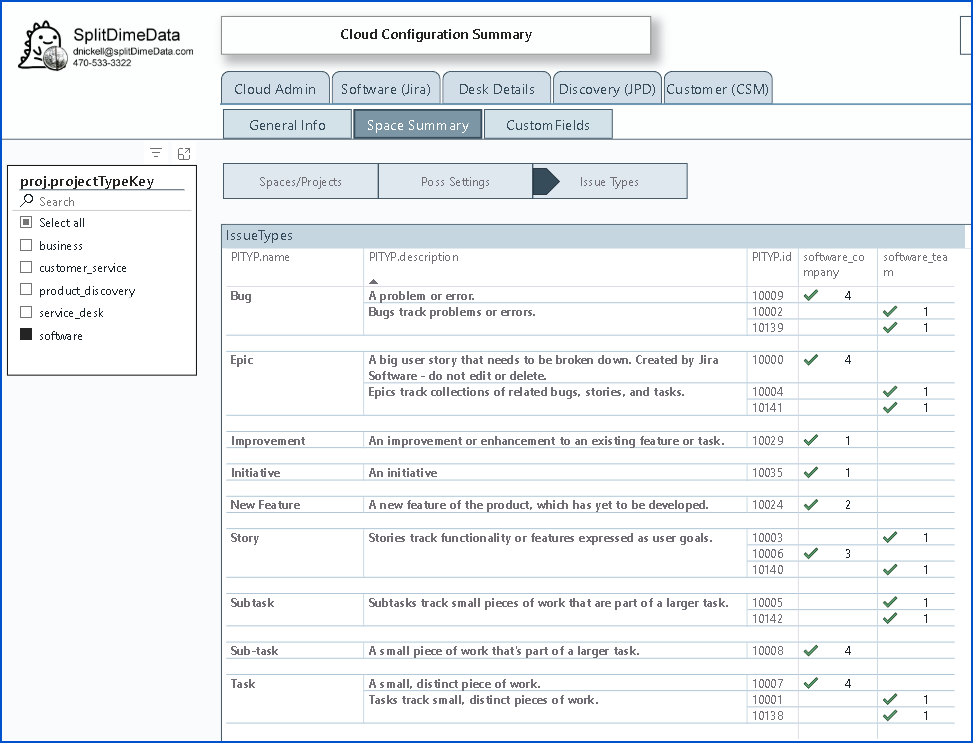The height and width of the screenshot is (743, 973).
Task: Click the Cloud Configuration Summary title box
Action: coord(436,35)
